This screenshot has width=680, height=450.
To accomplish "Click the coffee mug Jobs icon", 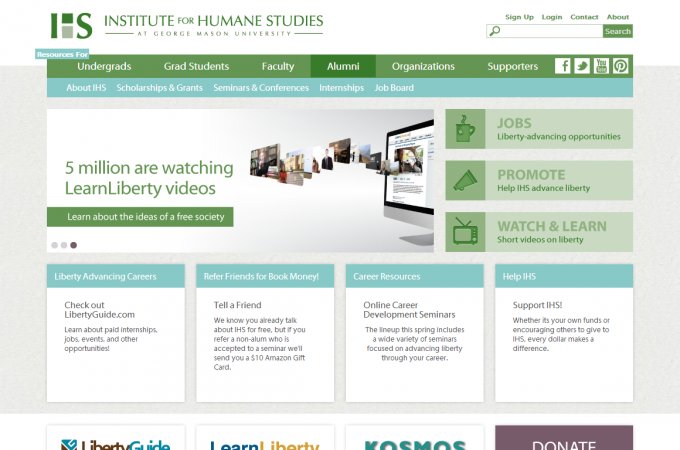I will point(465,129).
